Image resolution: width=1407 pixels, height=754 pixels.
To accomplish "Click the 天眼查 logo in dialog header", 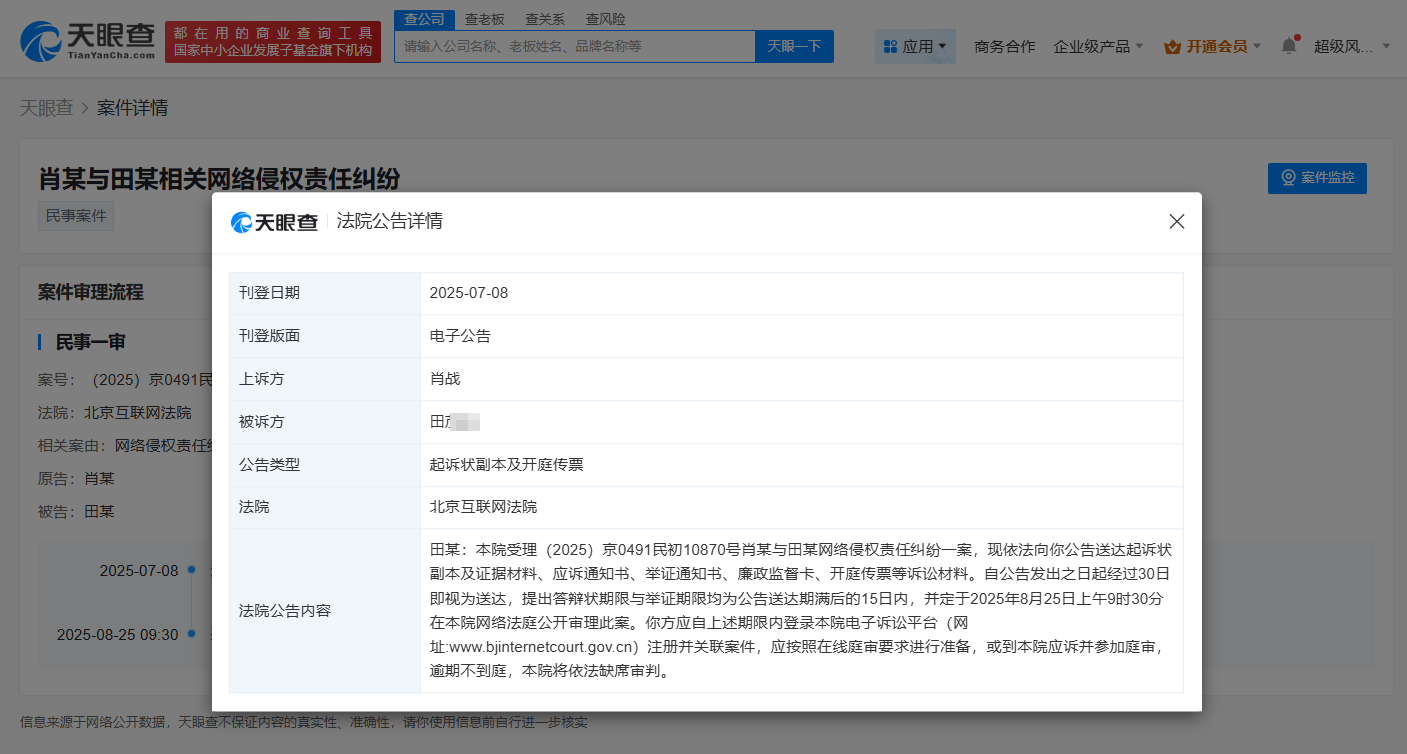I will (x=274, y=222).
